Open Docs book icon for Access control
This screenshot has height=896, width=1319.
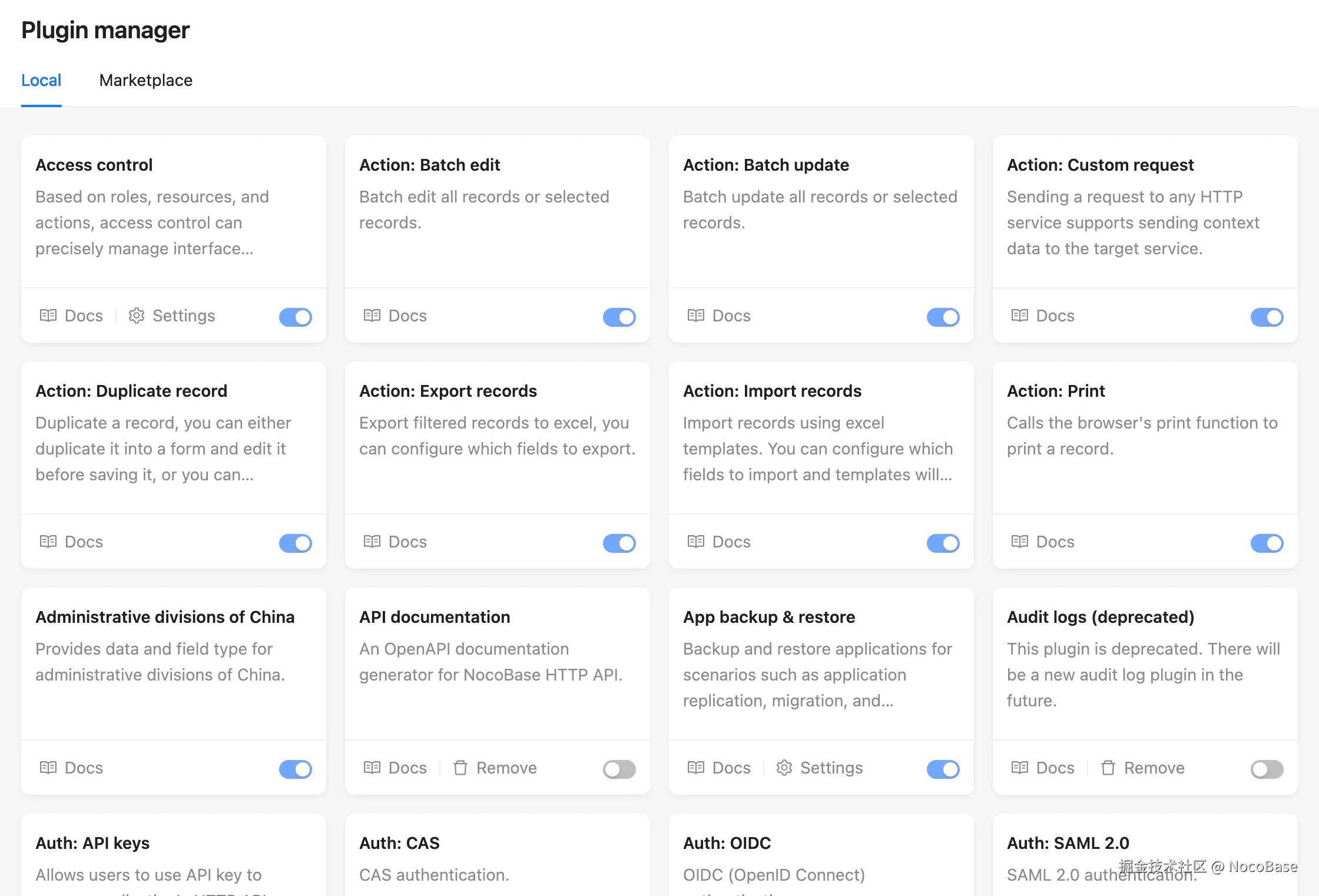point(48,316)
